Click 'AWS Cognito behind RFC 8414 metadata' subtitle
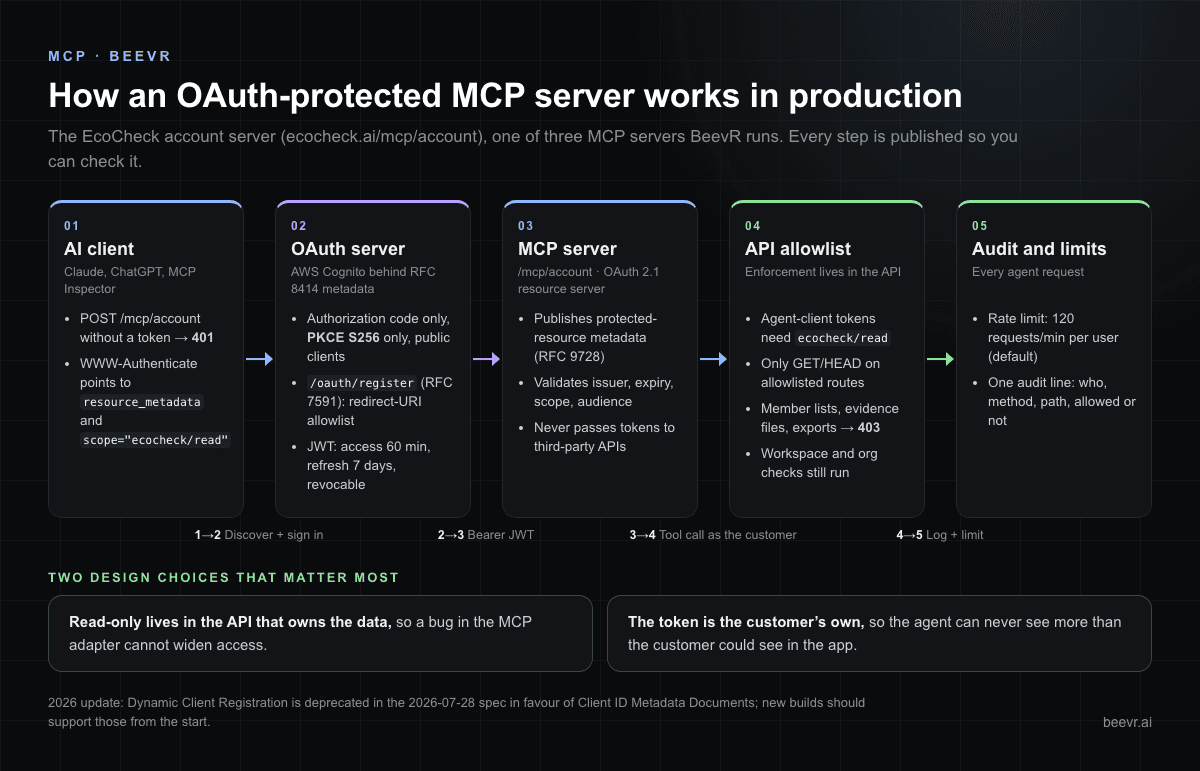1200x771 pixels. (x=363, y=280)
